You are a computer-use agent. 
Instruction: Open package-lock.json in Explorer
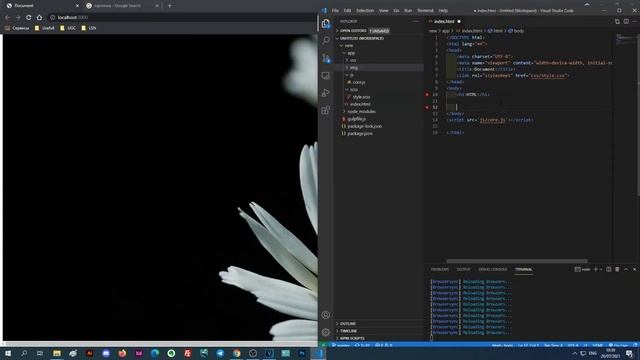tap(364, 126)
